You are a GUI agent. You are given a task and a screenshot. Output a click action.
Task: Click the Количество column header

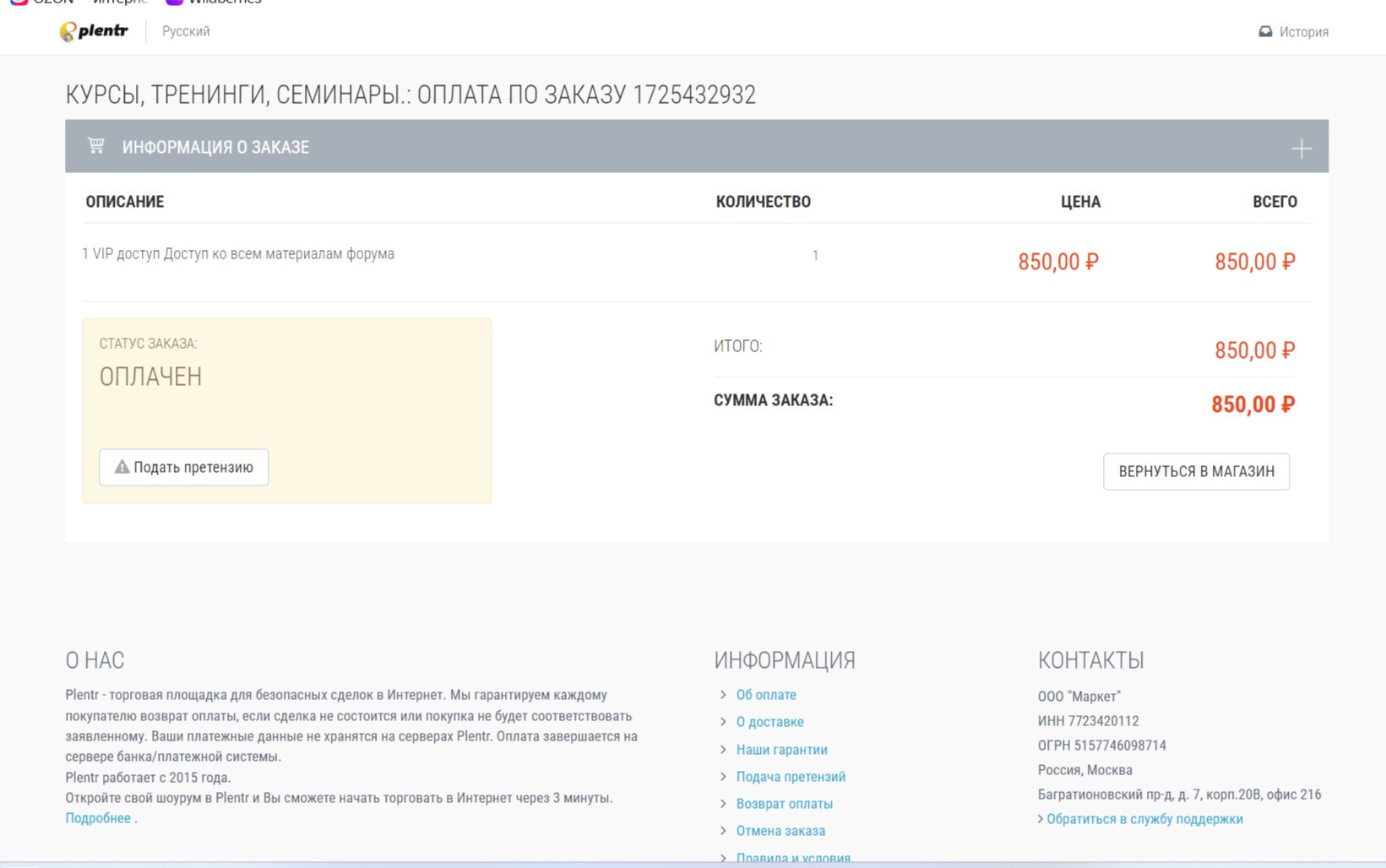pyautogui.click(x=764, y=202)
